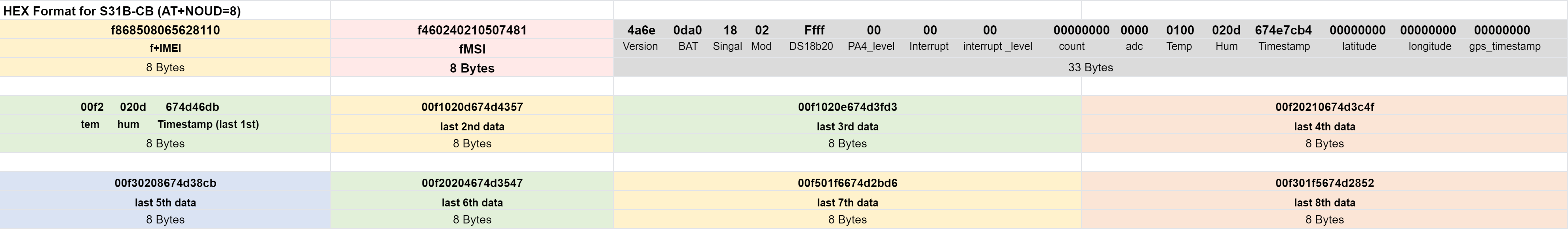Click the gps_timestamp label

point(1505,46)
